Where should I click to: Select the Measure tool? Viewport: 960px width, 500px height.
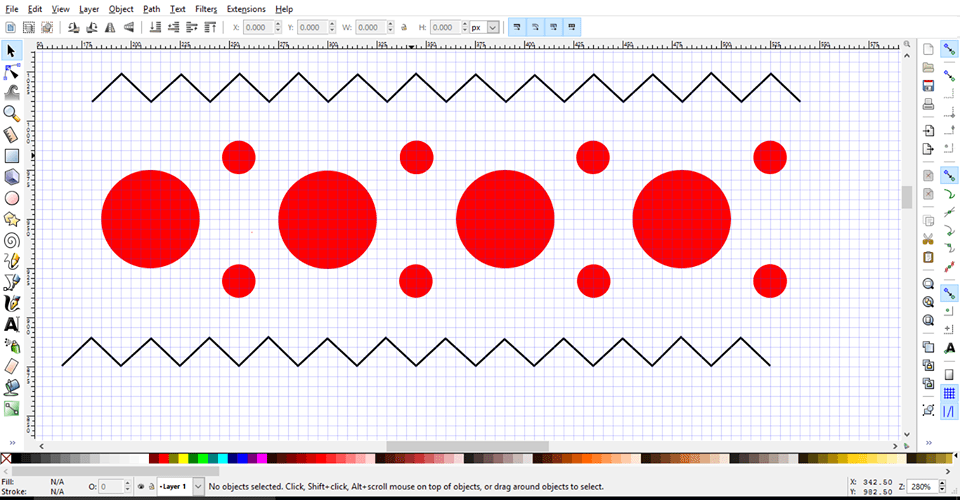point(11,135)
